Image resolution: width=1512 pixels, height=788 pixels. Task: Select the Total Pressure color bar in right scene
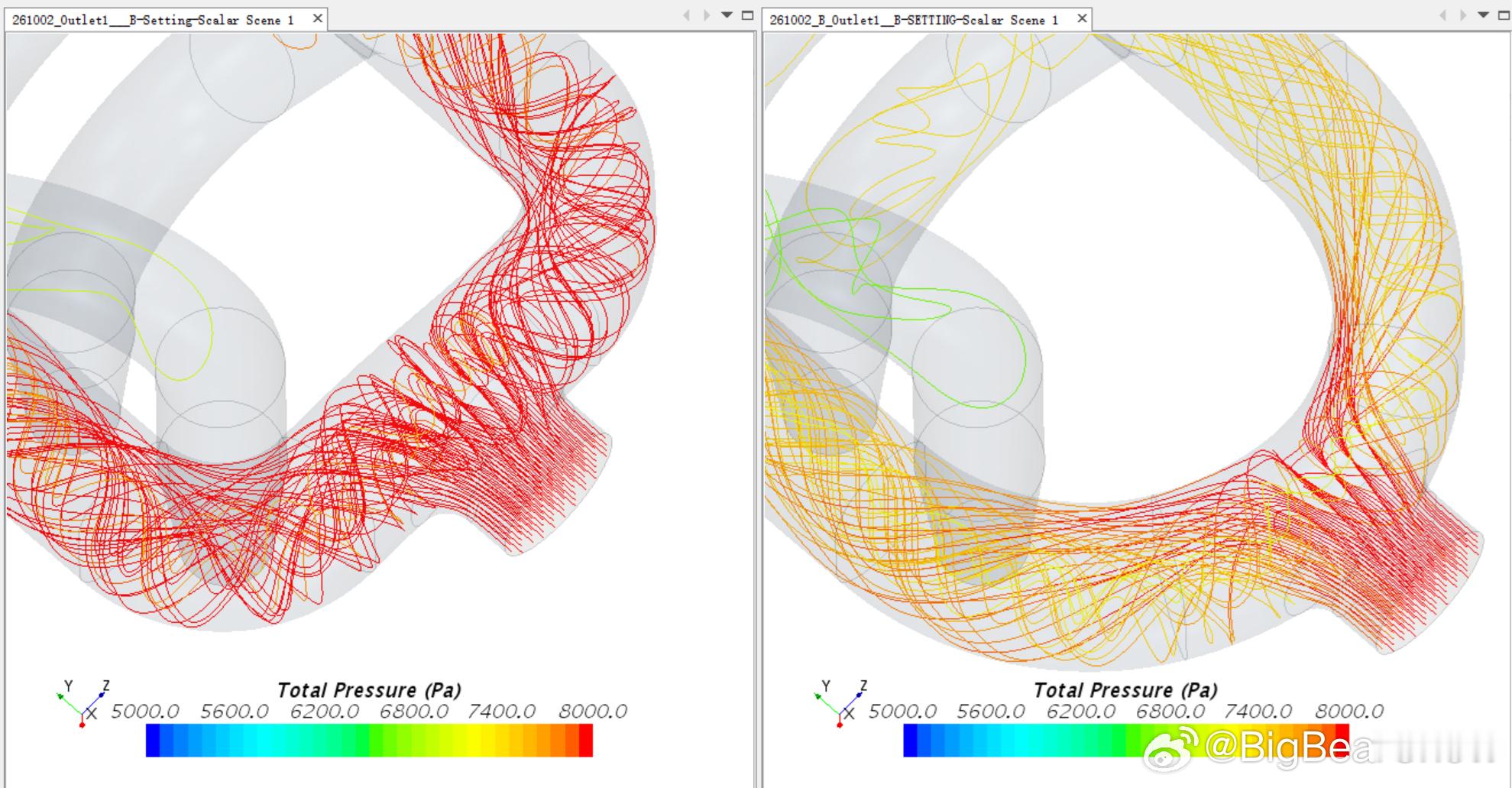(1126, 741)
